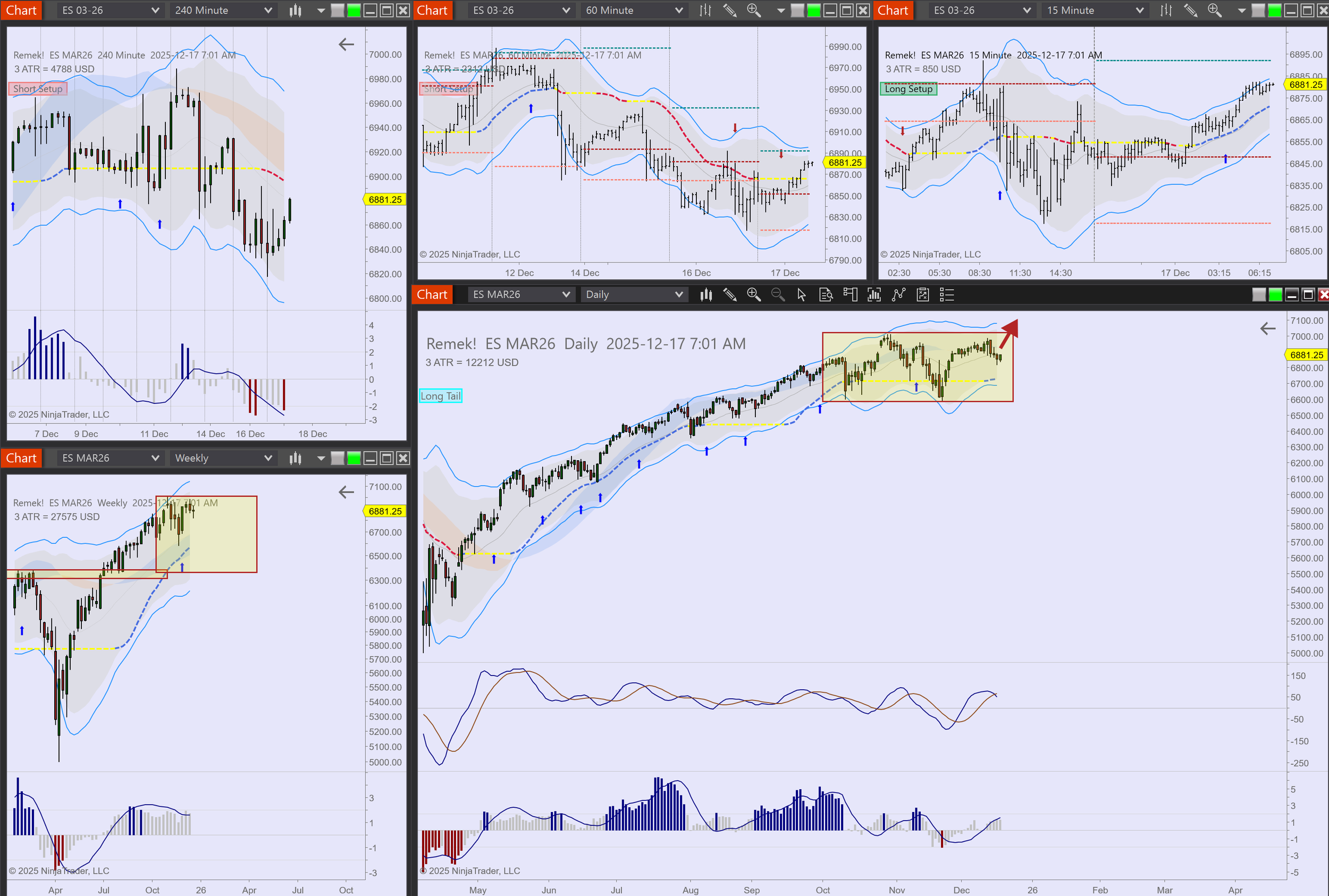Toggle green instrument link on Weekly chart
Image resolution: width=1329 pixels, height=896 pixels.
click(x=354, y=458)
